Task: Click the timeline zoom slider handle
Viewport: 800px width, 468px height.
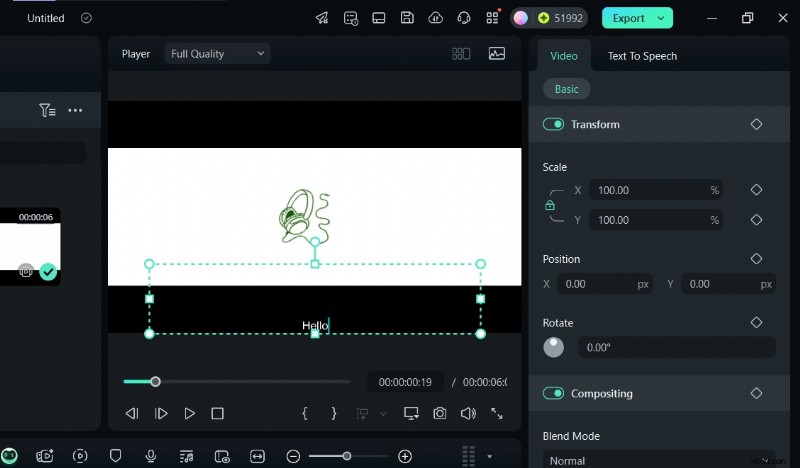Action: pyautogui.click(x=347, y=456)
